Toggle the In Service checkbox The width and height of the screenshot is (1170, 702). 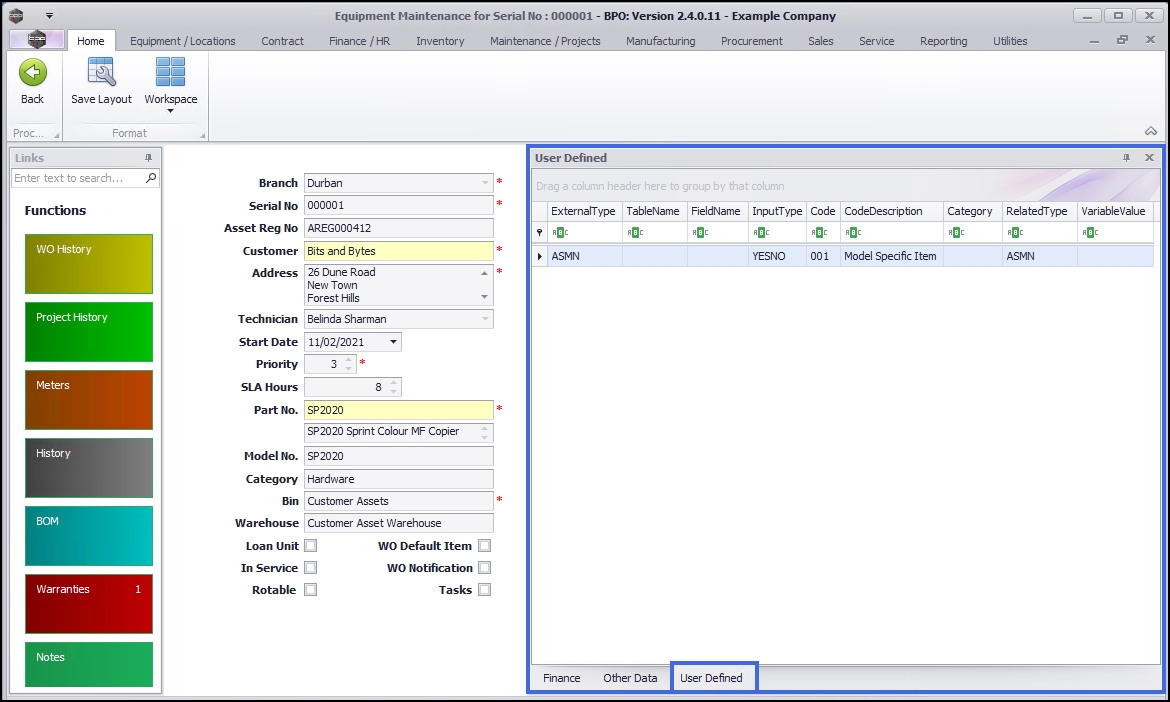[311, 568]
